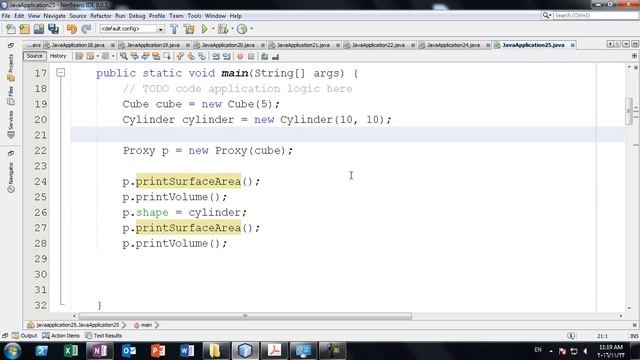Viewport: 640px width, 360px height.
Task: Click the Build Project hammer icon
Action: click(174, 29)
